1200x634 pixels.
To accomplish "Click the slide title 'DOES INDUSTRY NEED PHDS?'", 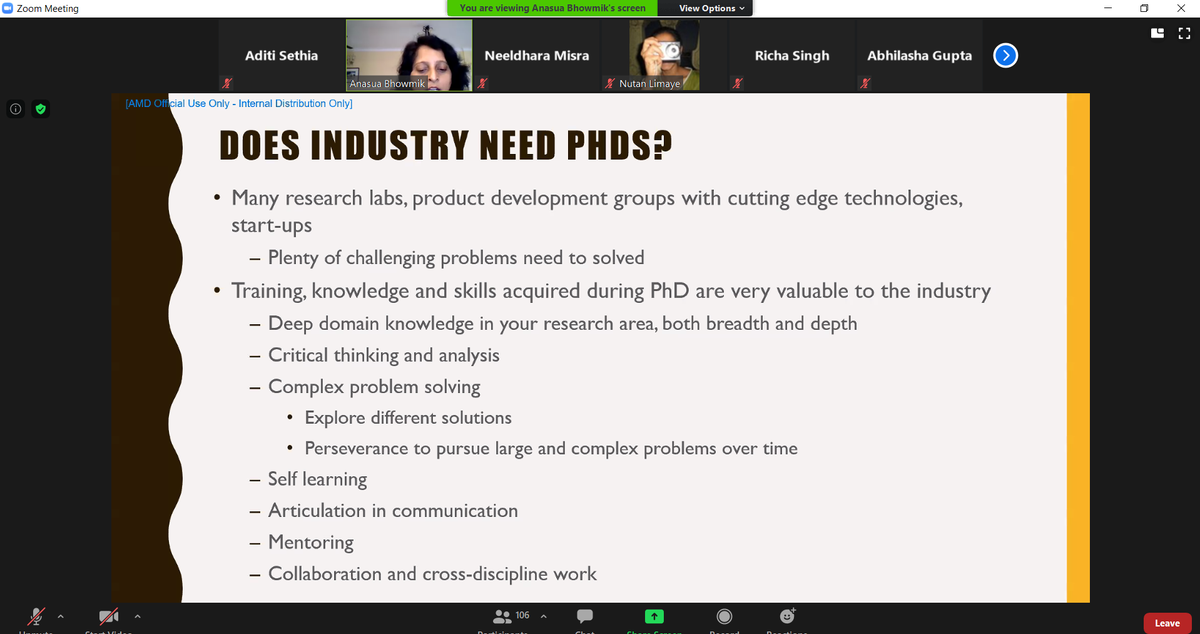I will tap(445, 147).
